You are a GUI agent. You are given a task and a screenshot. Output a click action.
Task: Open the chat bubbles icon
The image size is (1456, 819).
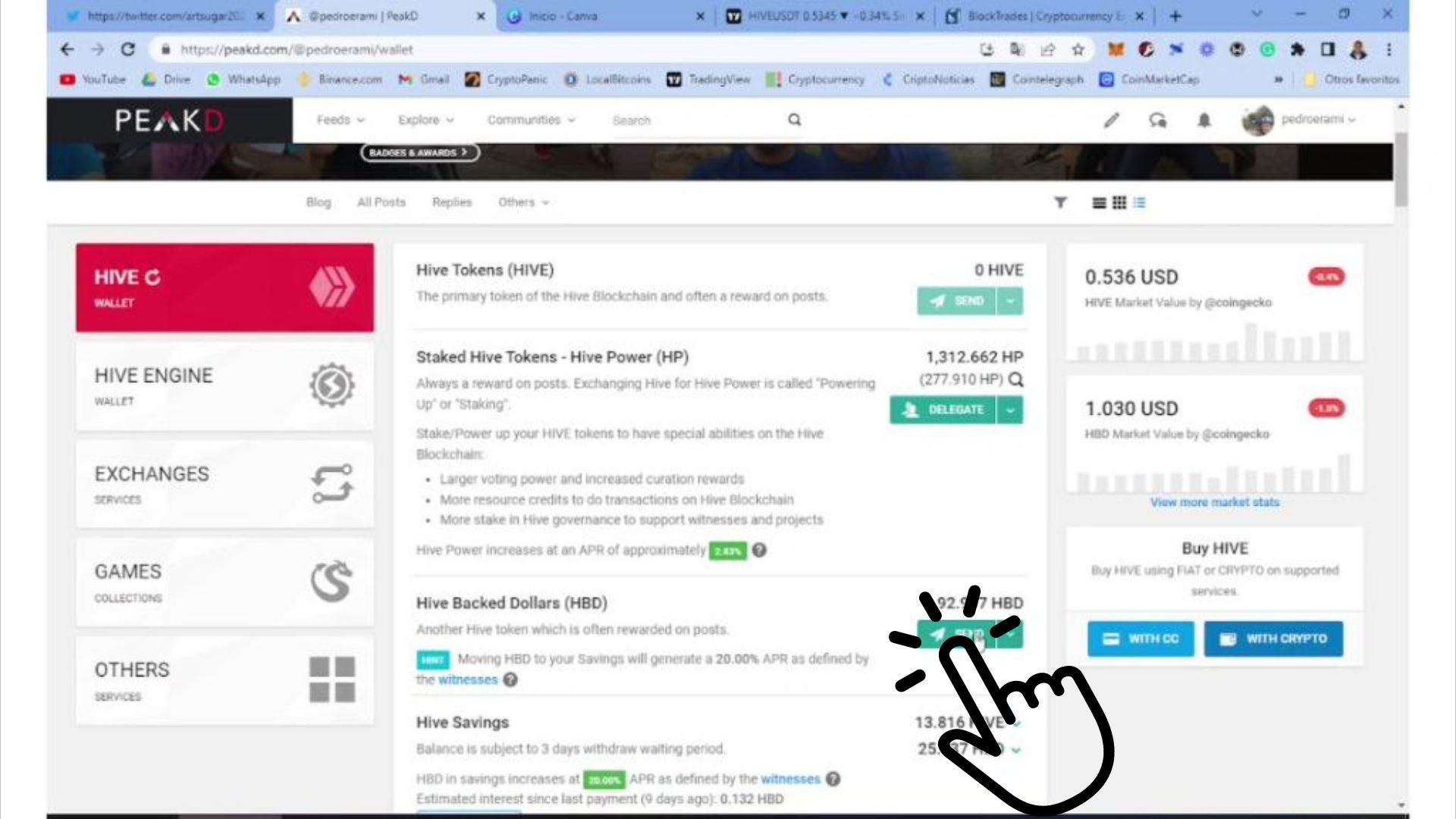pos(1158,120)
